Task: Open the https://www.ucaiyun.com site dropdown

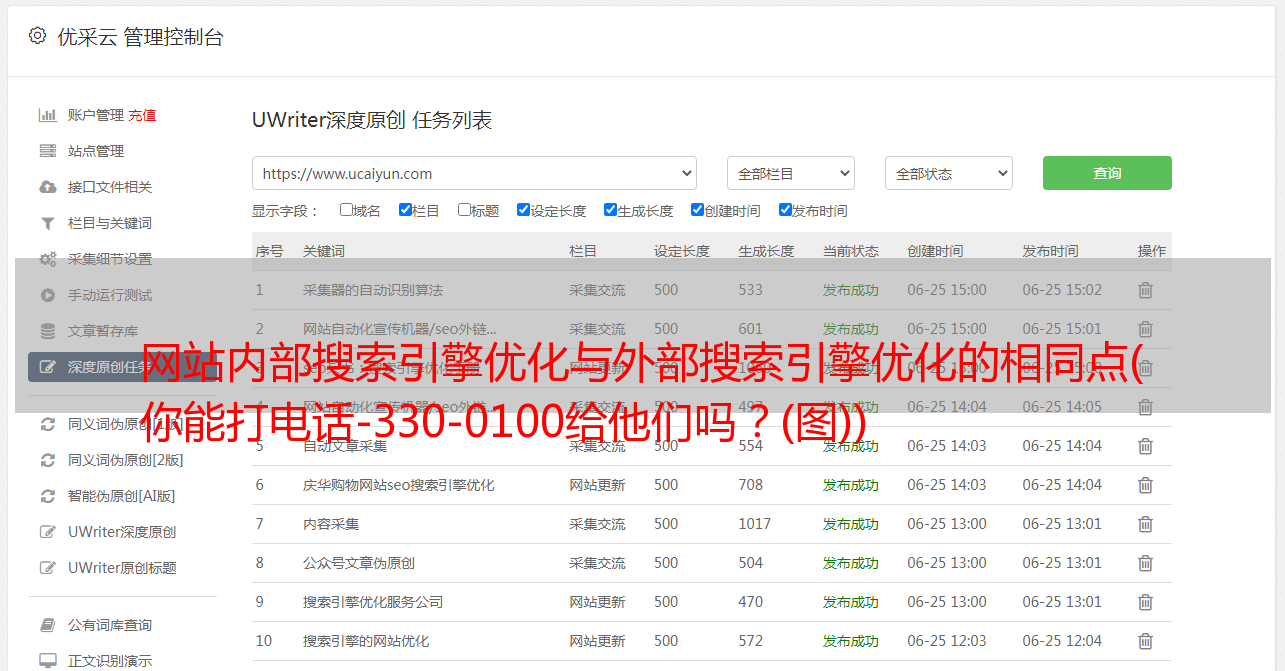Action: (x=474, y=173)
